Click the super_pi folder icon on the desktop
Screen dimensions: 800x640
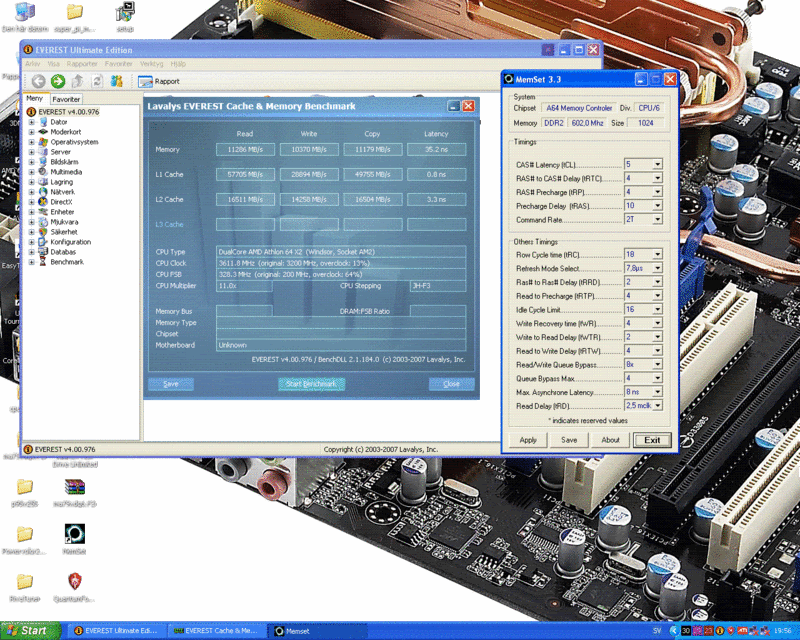pos(75,12)
